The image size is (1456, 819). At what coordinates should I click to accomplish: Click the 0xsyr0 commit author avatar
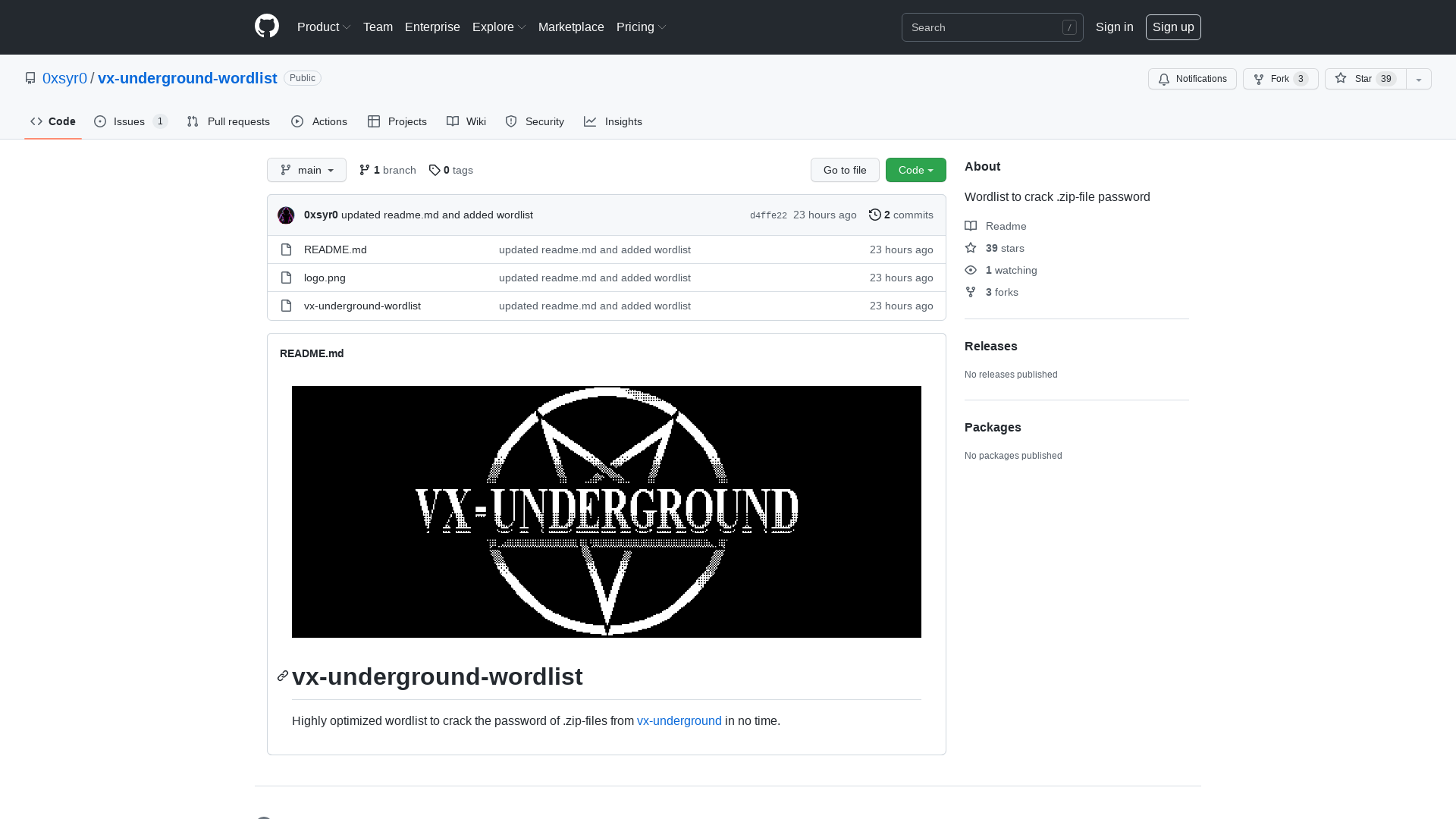click(286, 215)
